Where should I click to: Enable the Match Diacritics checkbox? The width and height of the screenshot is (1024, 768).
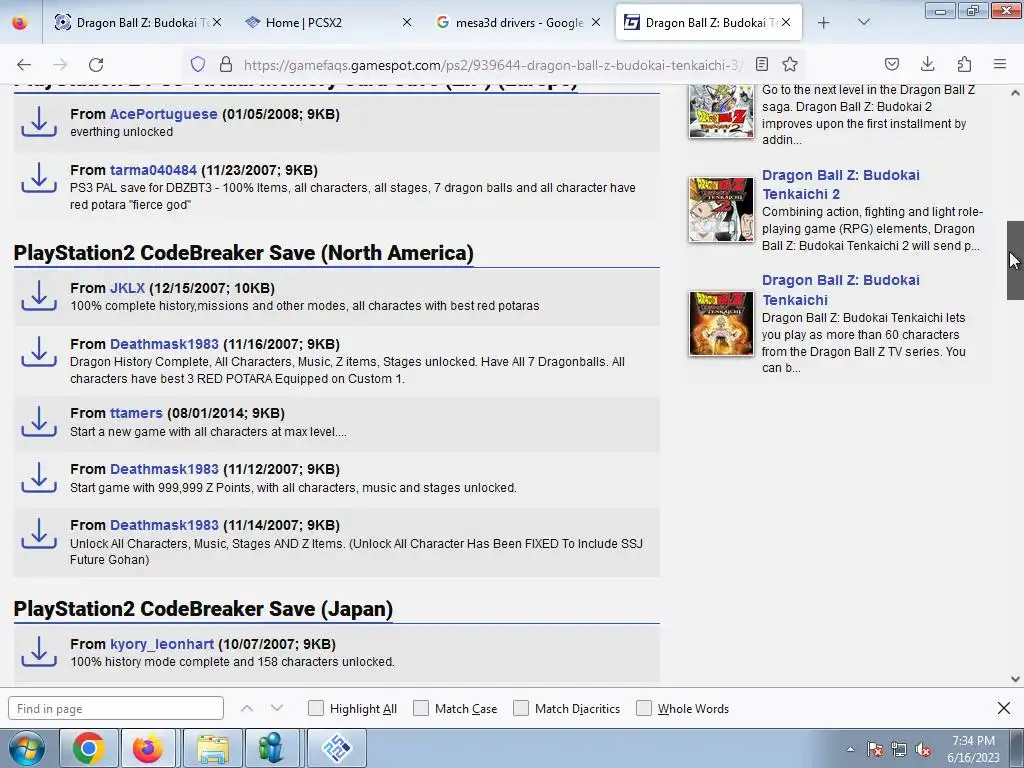click(520, 708)
